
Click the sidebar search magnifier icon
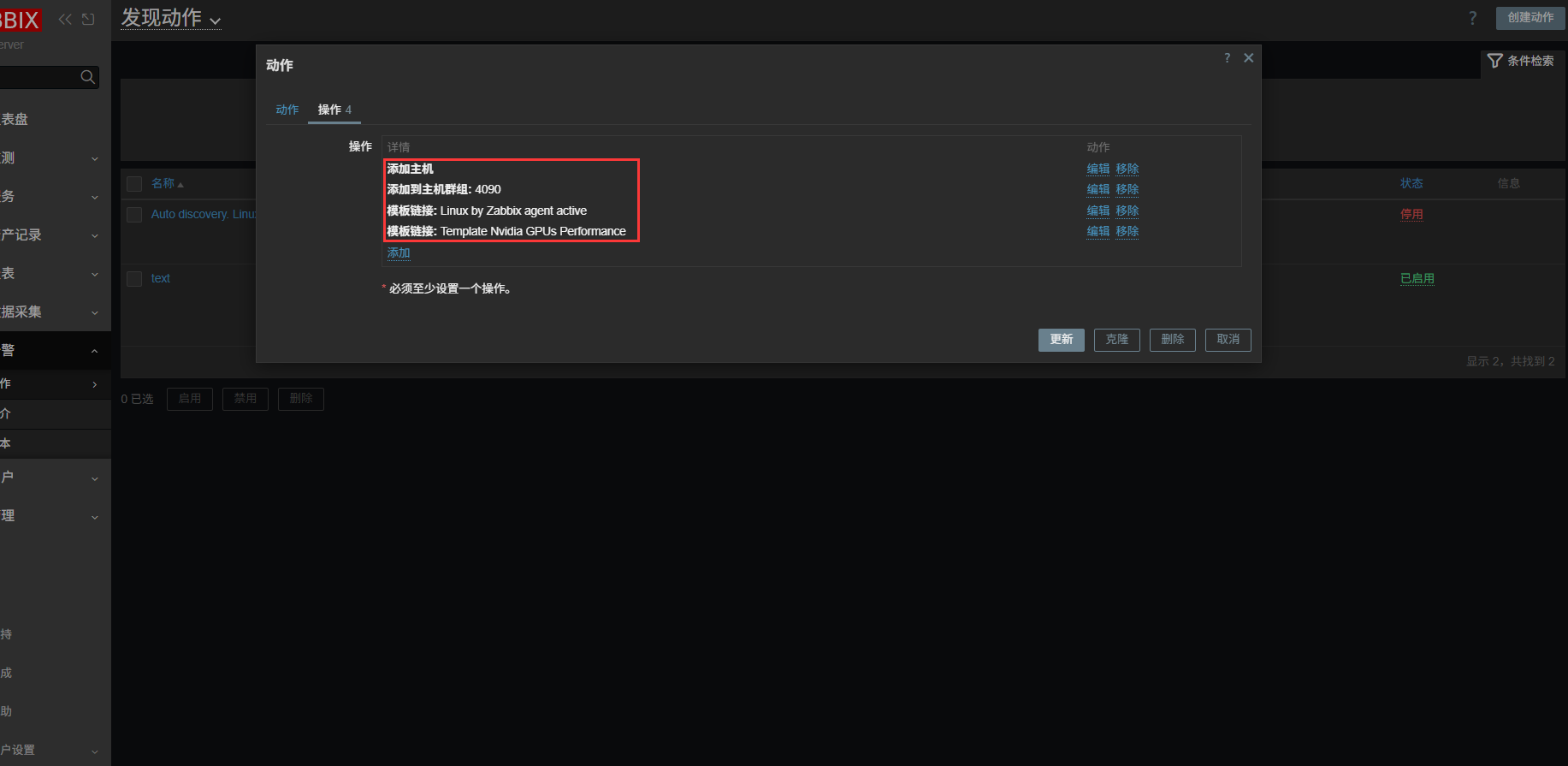pos(87,77)
